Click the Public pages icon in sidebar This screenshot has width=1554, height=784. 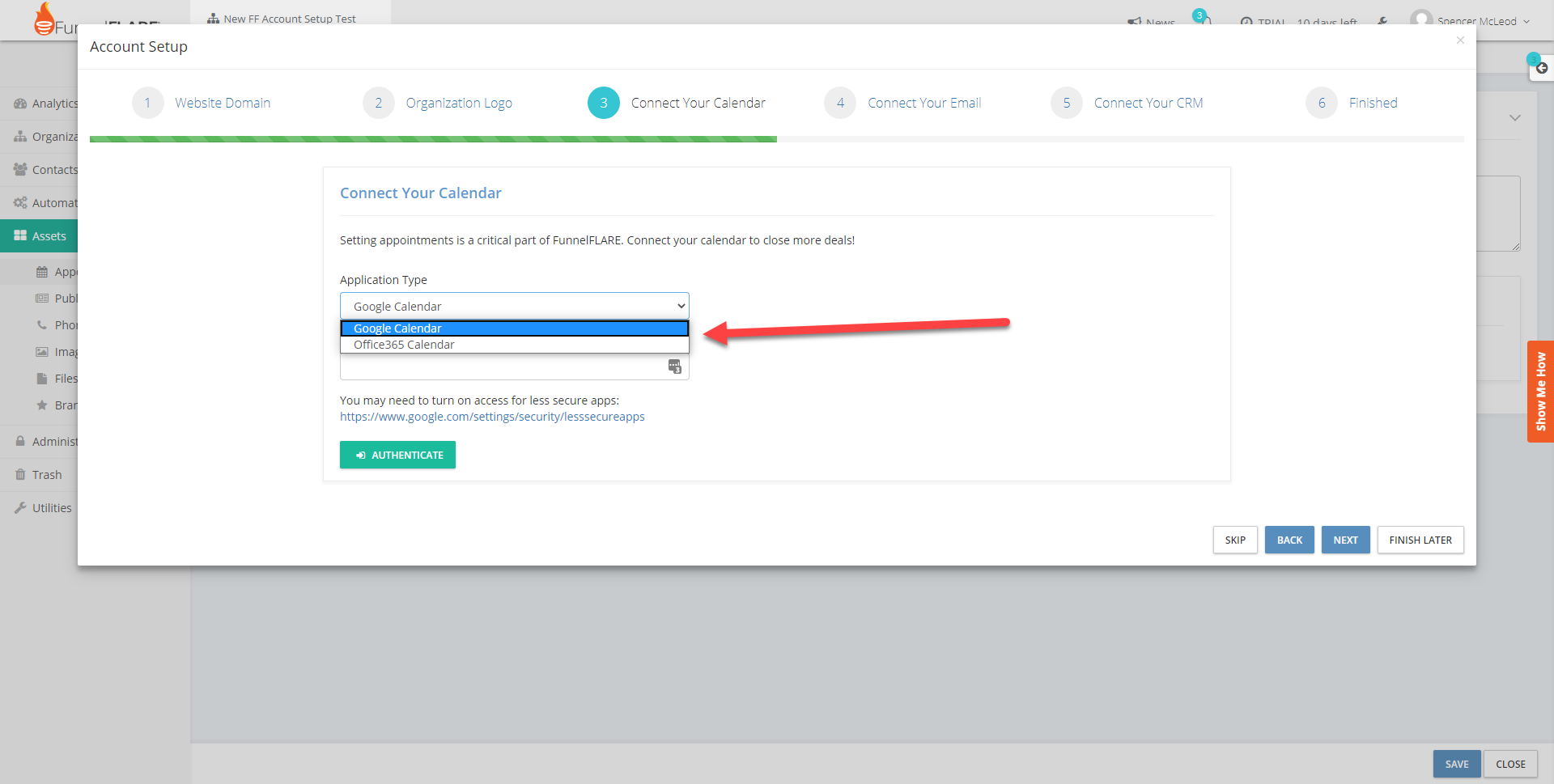42,299
